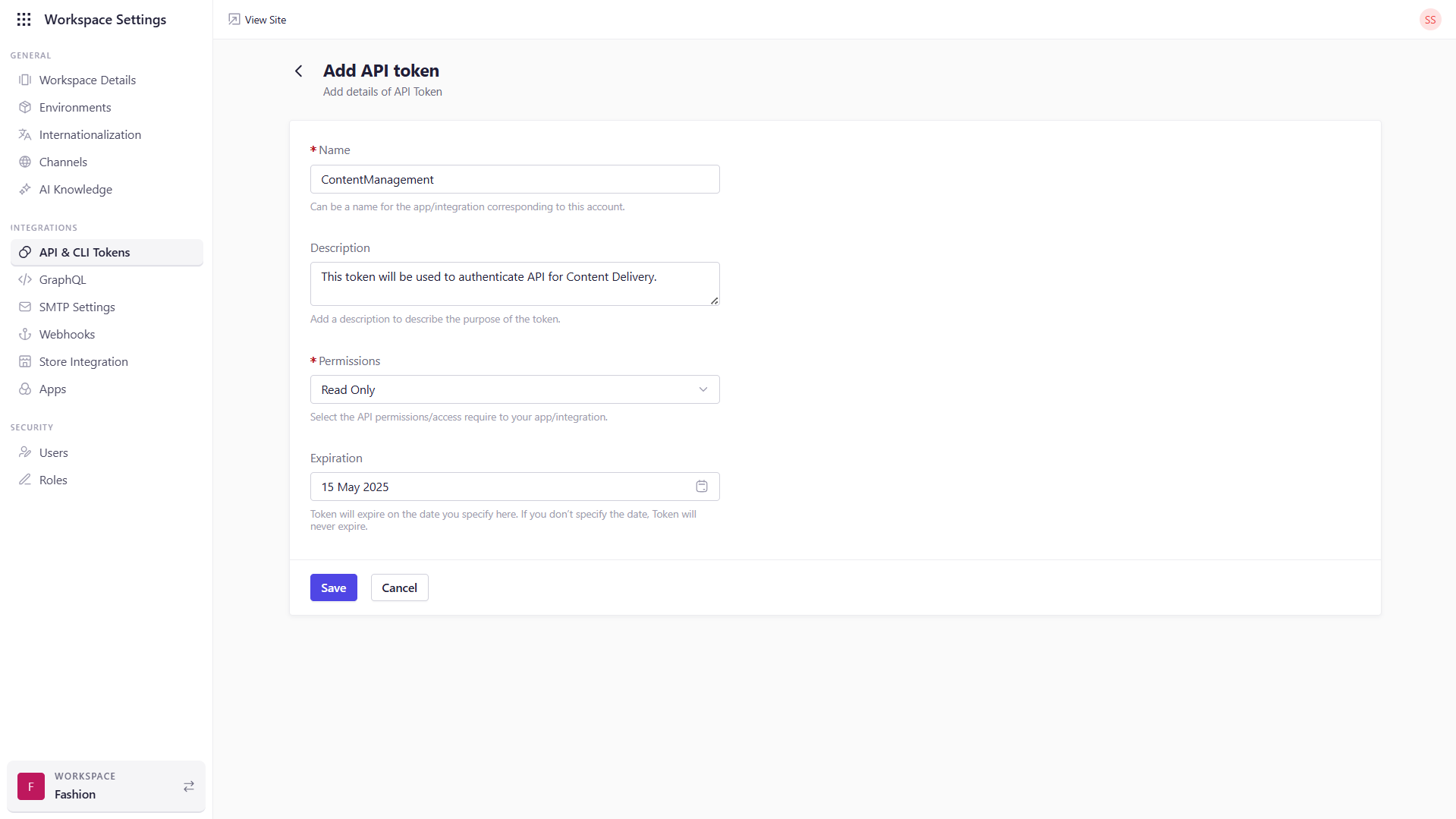1456x819 pixels.
Task: Save the new API token
Action: [x=333, y=587]
